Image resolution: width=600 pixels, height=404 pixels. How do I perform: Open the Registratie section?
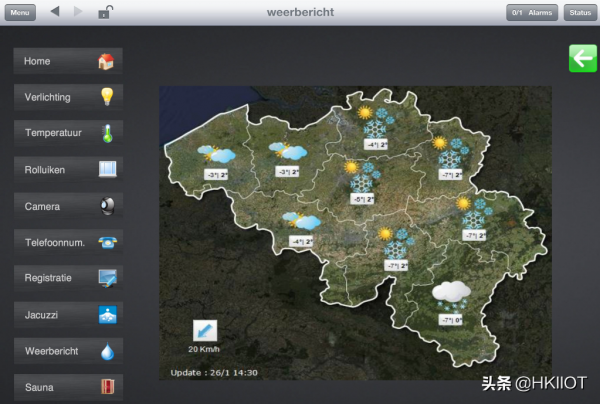pyautogui.click(x=68, y=278)
